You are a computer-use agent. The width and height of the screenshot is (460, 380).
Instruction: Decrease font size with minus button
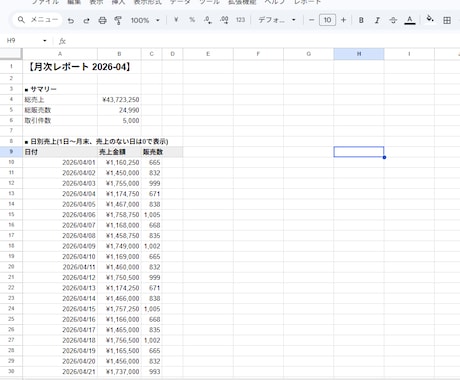pyautogui.click(x=311, y=20)
